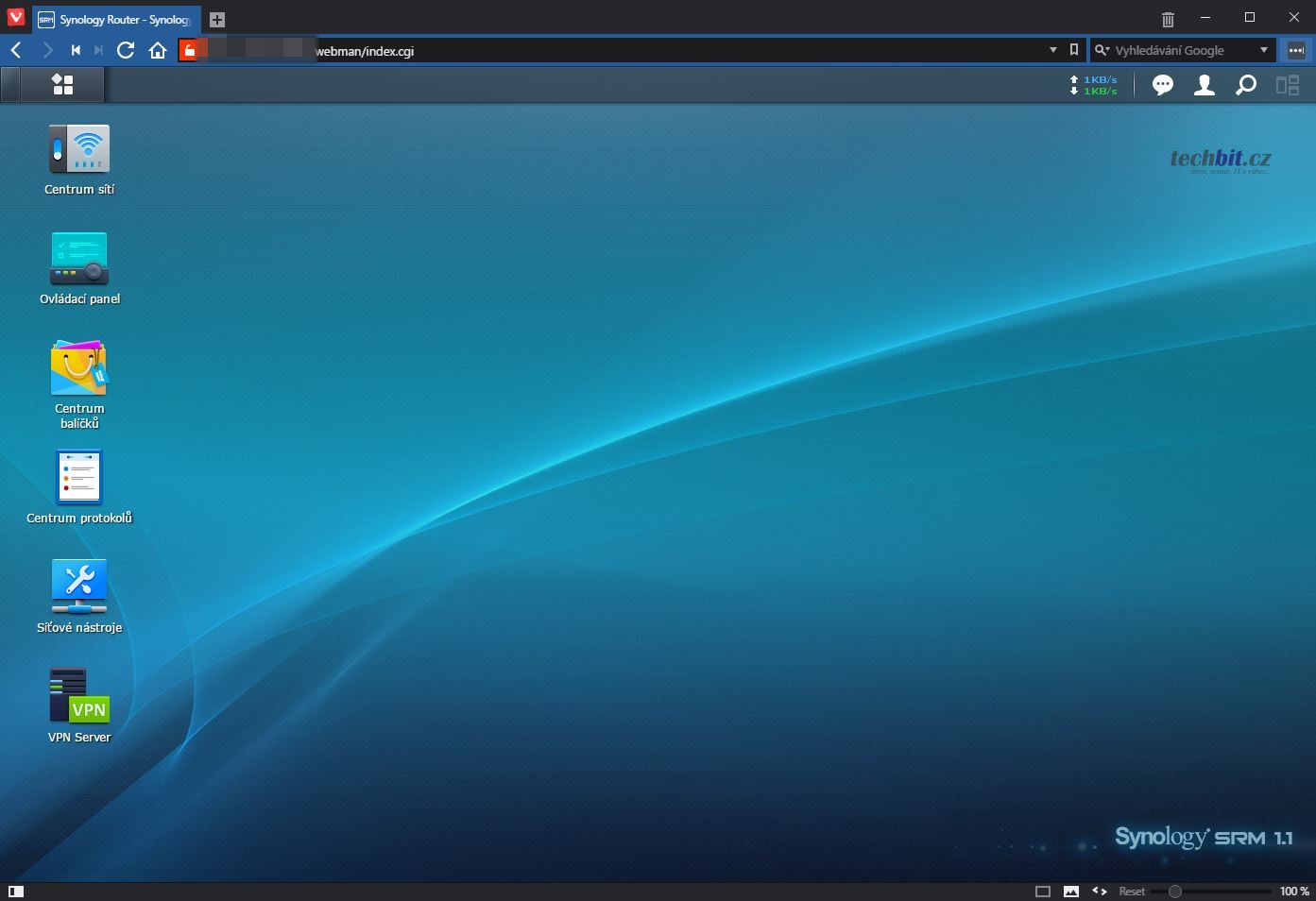Toggle image loading in status bar
1316x901 pixels.
(1071, 891)
